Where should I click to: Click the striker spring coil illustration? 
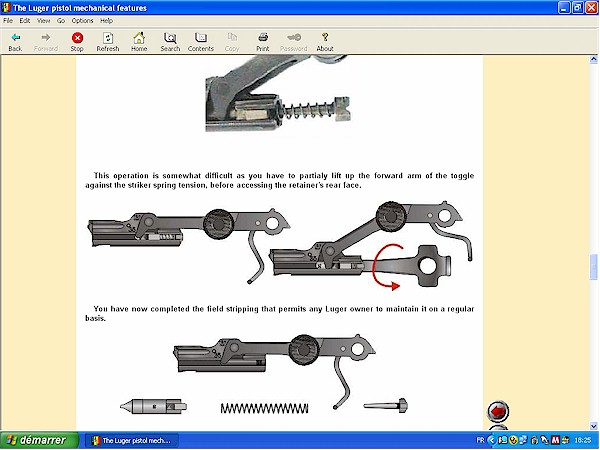264,408
